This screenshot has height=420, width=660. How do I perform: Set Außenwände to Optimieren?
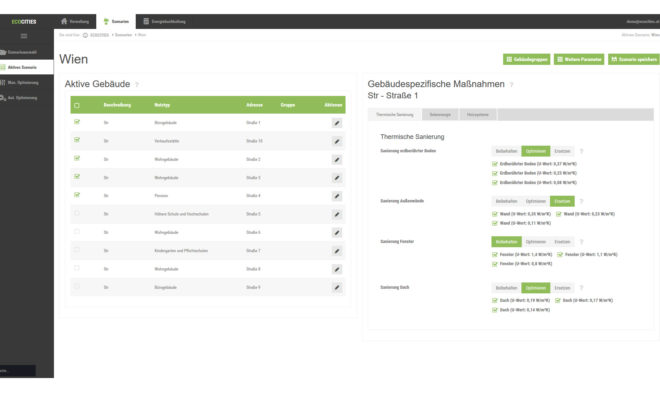pos(536,201)
